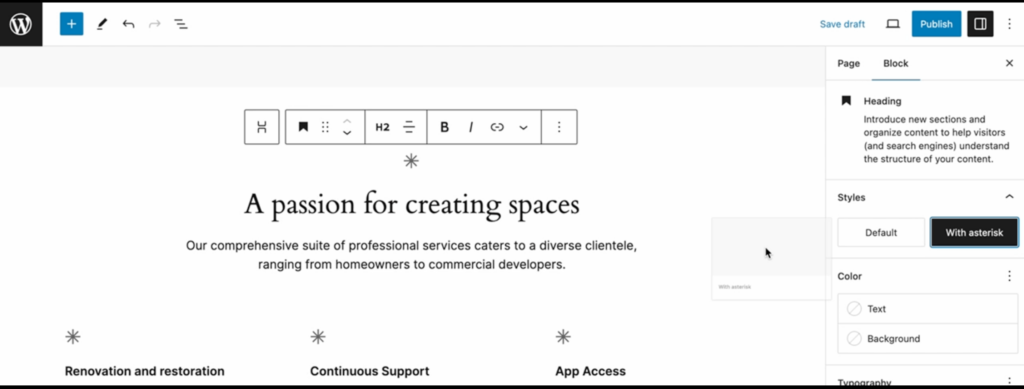Switch to the Page tab
The width and height of the screenshot is (1024, 389).
coord(848,63)
